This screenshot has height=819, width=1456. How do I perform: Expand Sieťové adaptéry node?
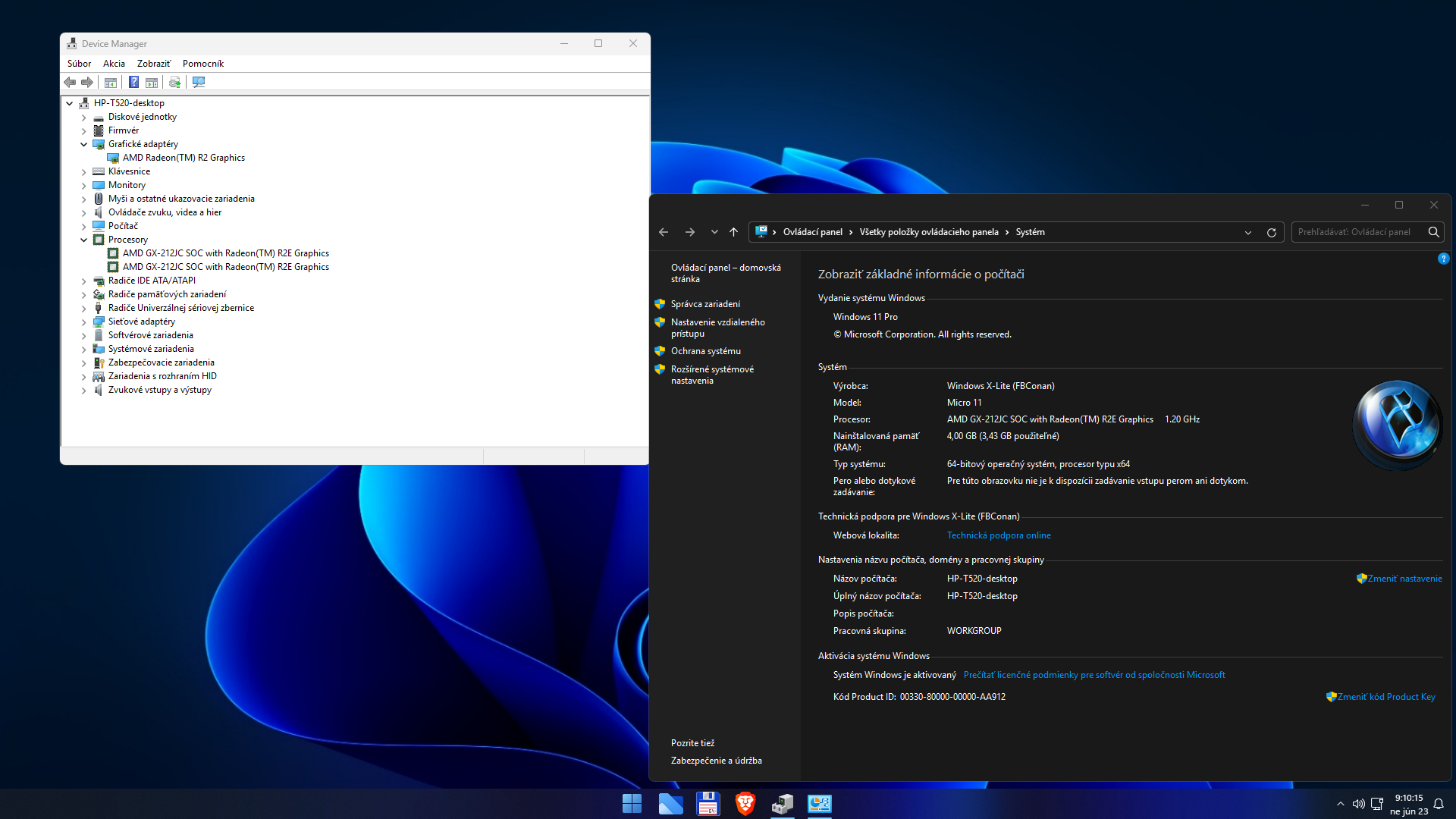click(x=83, y=322)
